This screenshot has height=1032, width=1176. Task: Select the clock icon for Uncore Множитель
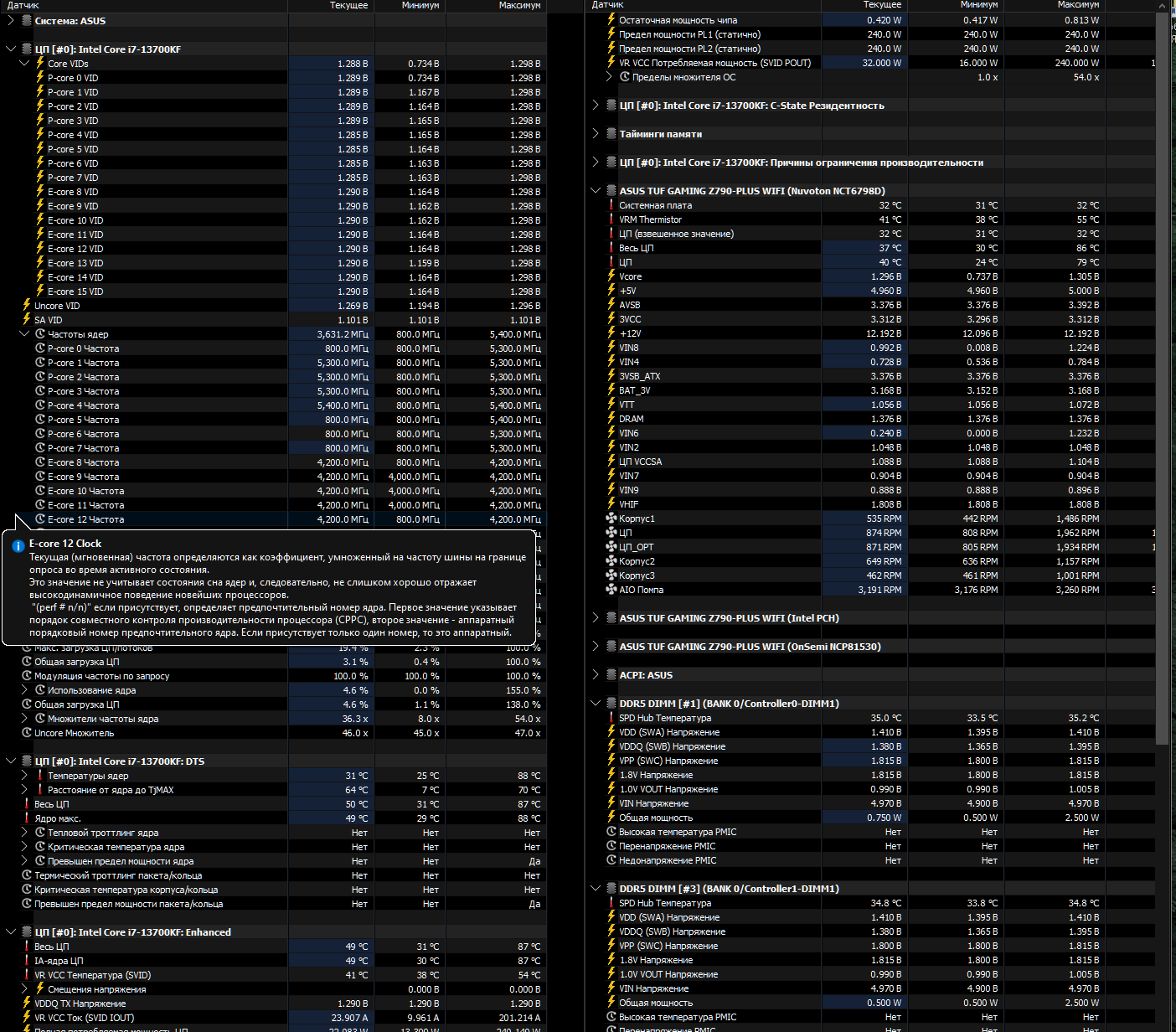(x=26, y=733)
